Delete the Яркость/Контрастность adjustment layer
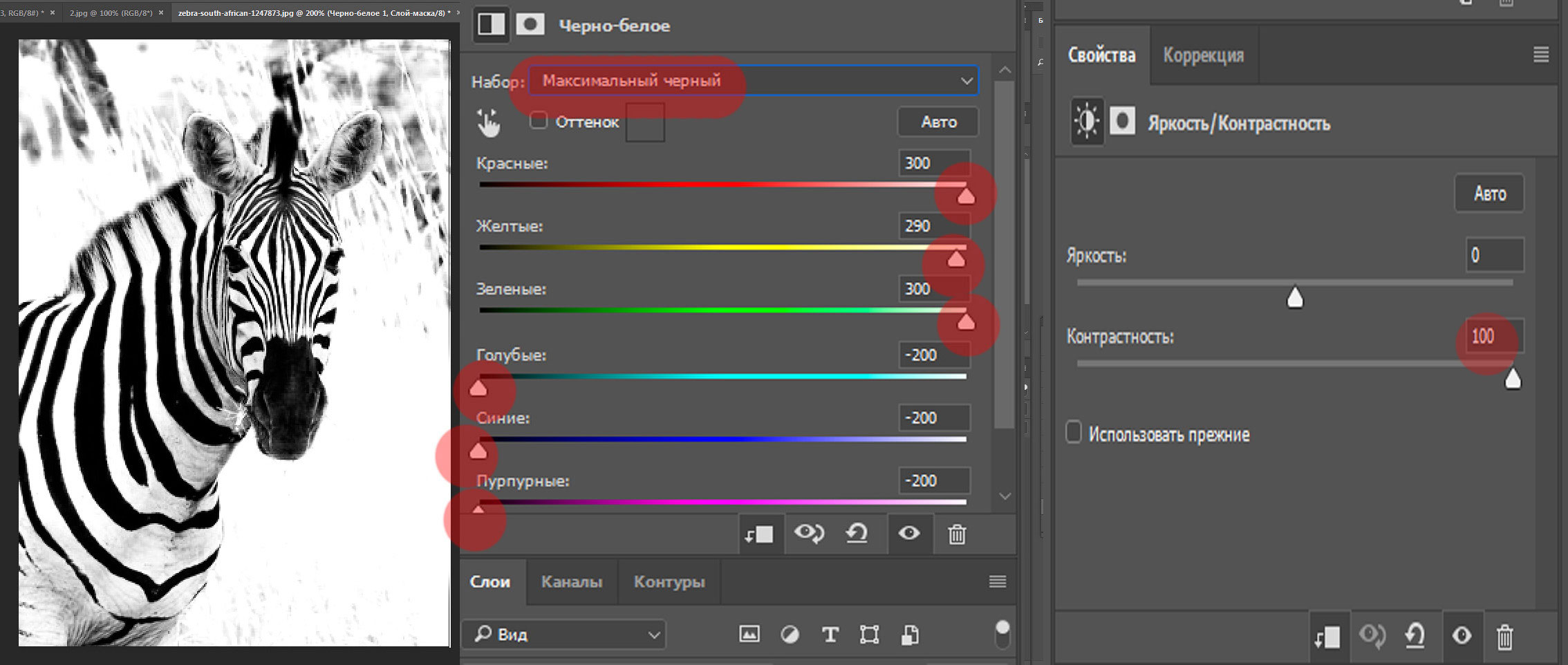The height and width of the screenshot is (665, 1568). (1504, 636)
